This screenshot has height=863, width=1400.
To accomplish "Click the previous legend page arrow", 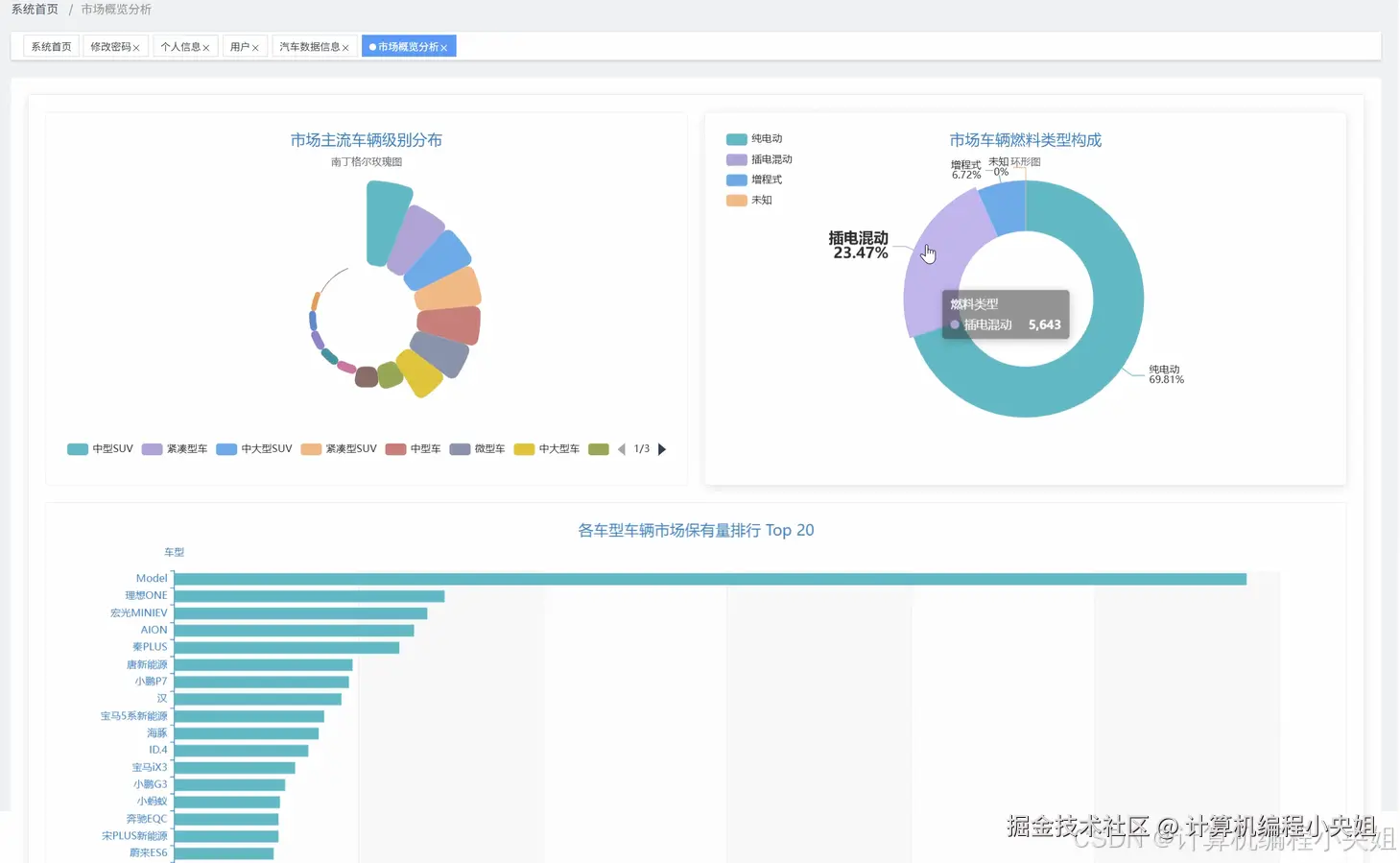I will 621,448.
